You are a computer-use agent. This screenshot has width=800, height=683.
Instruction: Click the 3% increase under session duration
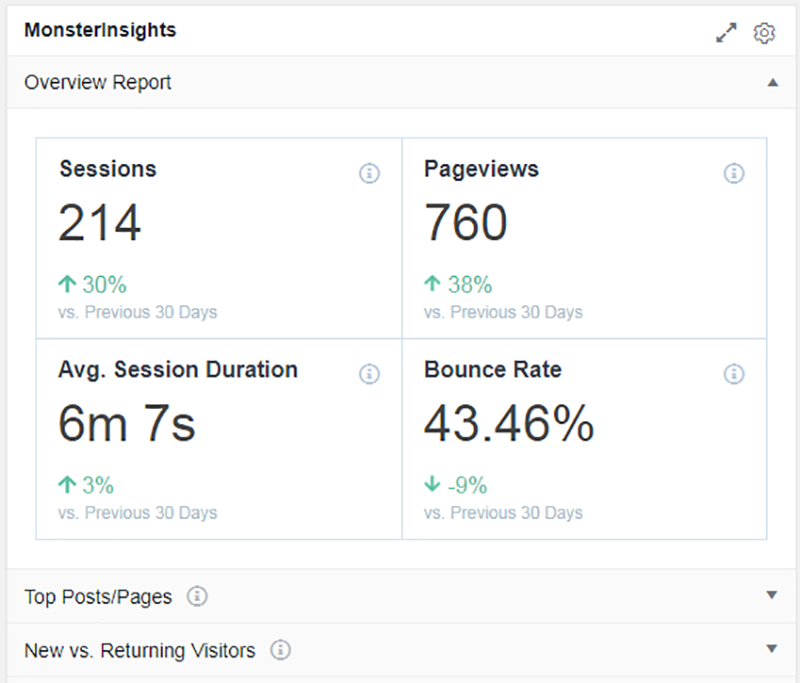[x=86, y=485]
